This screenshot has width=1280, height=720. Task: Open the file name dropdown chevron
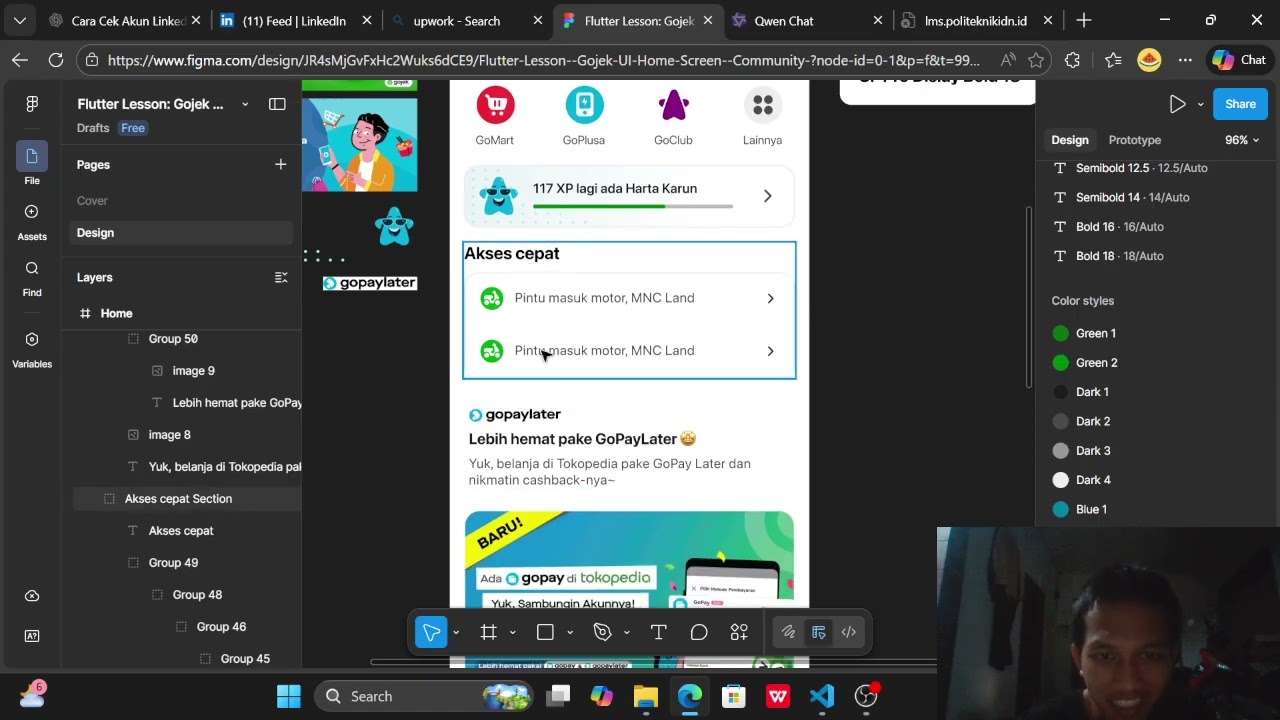pos(245,104)
